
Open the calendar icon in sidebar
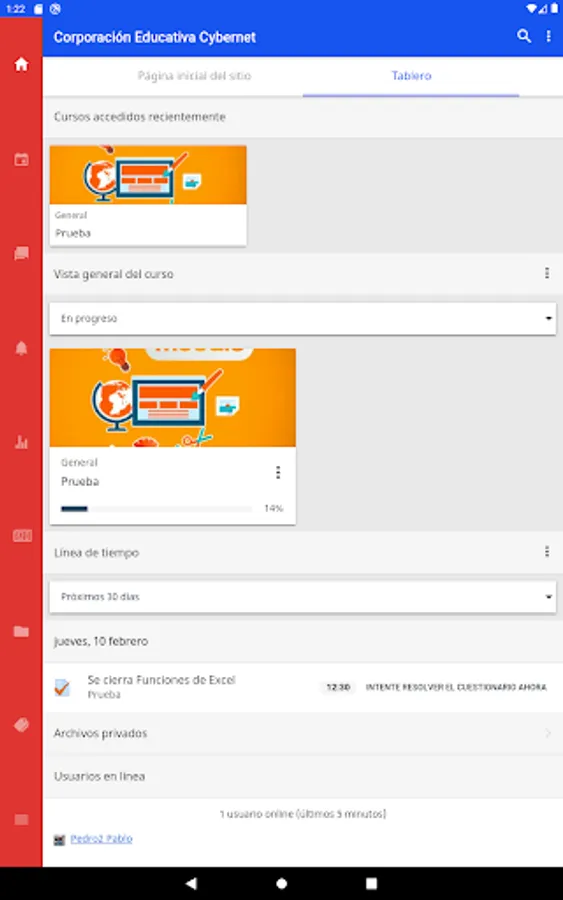click(x=21, y=160)
